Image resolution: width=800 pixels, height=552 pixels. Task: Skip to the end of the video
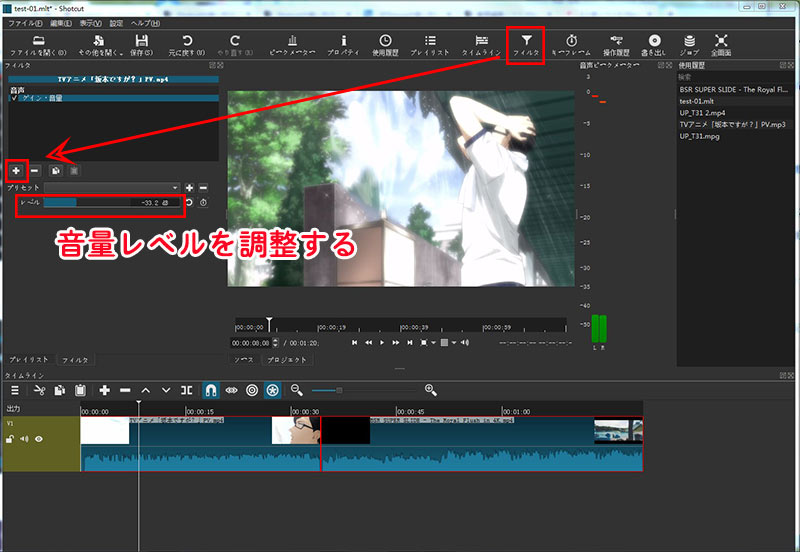click(410, 343)
